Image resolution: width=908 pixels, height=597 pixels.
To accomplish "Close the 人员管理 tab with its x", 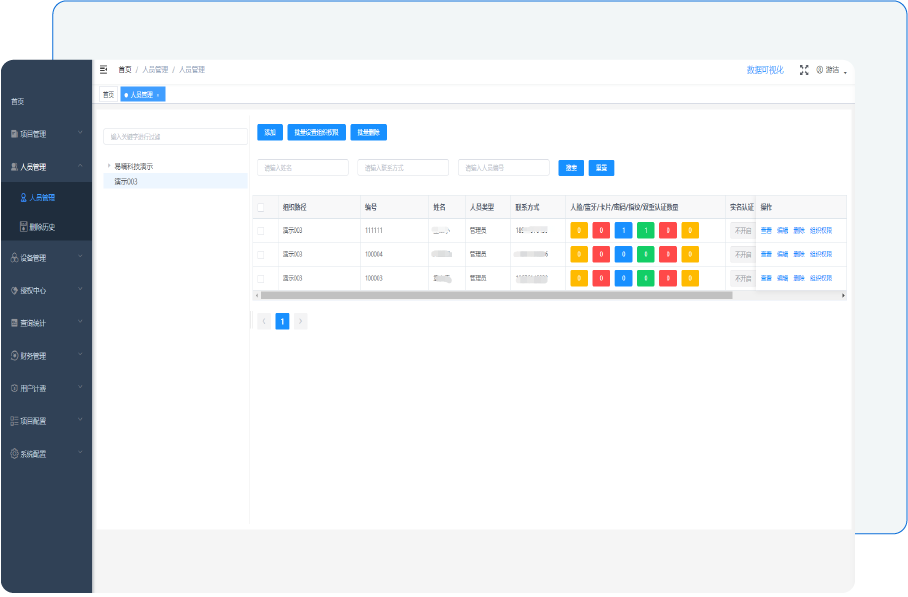I will (x=158, y=94).
